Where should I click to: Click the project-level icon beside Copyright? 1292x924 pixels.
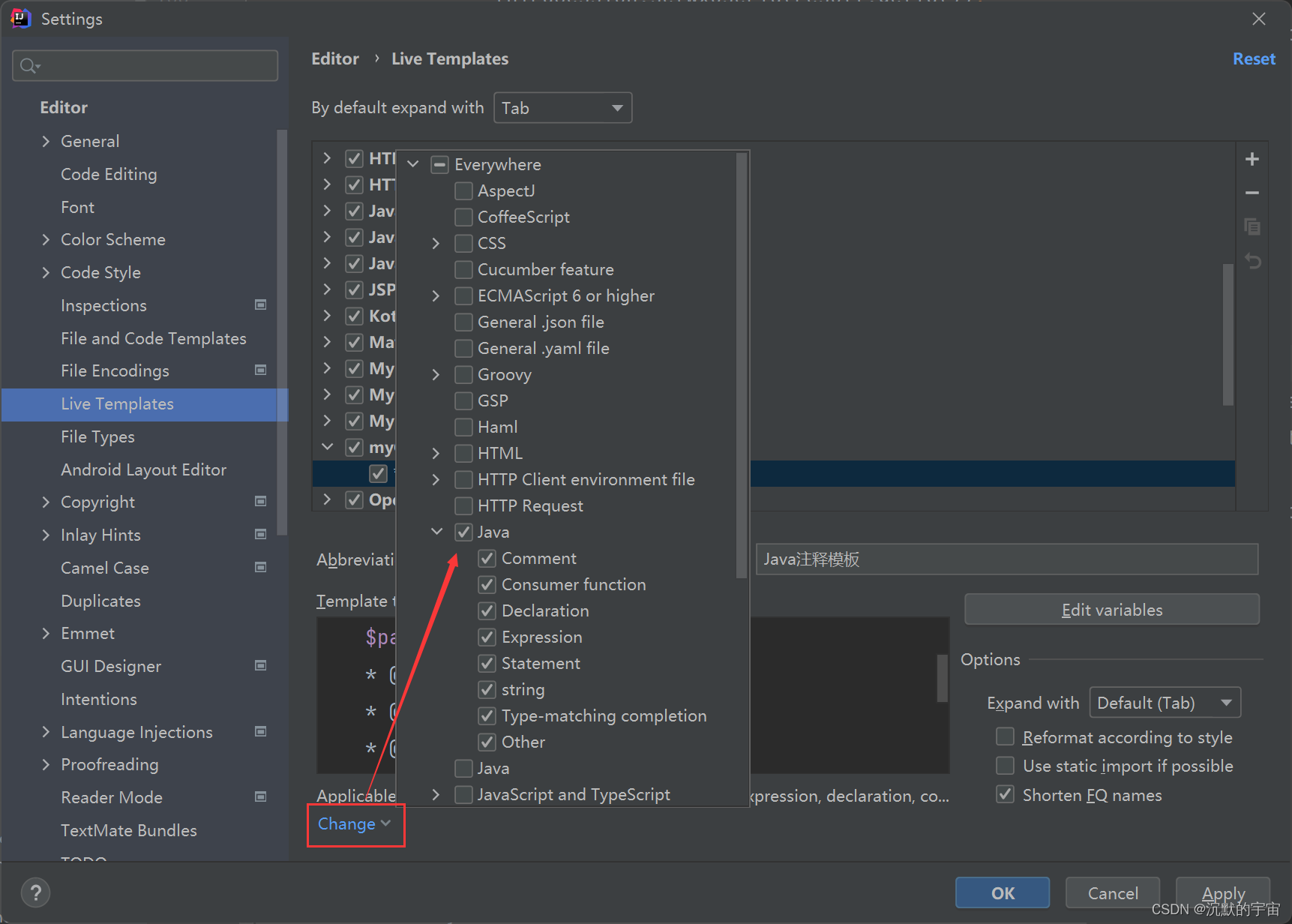261,501
